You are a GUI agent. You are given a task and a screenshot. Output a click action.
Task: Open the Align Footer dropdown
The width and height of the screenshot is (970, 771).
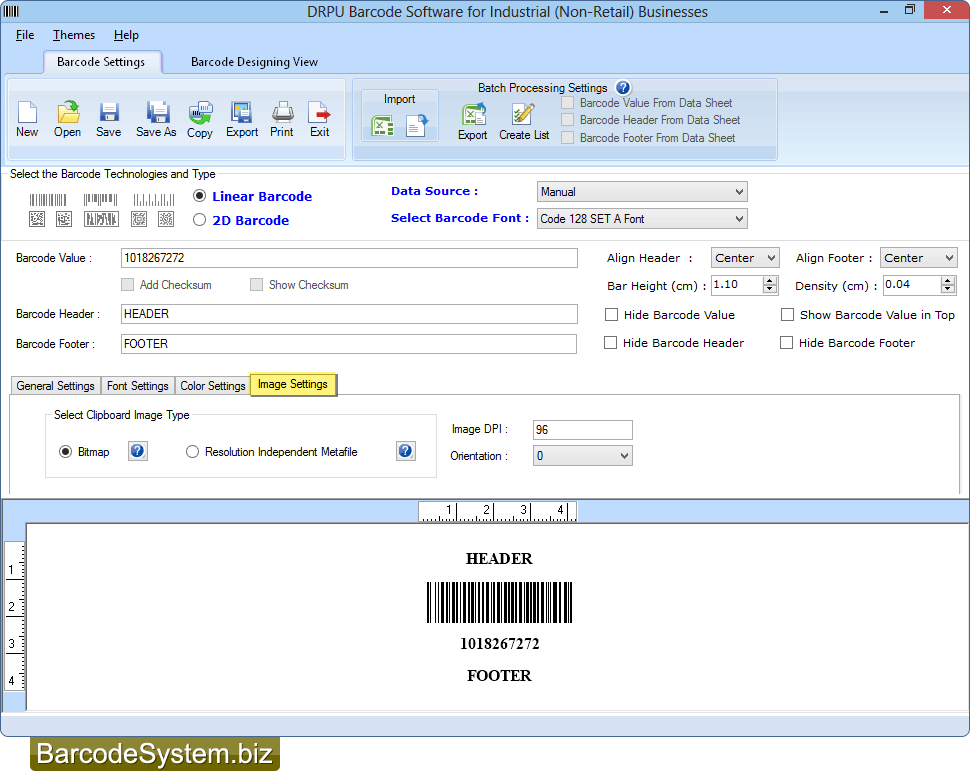[919, 257]
